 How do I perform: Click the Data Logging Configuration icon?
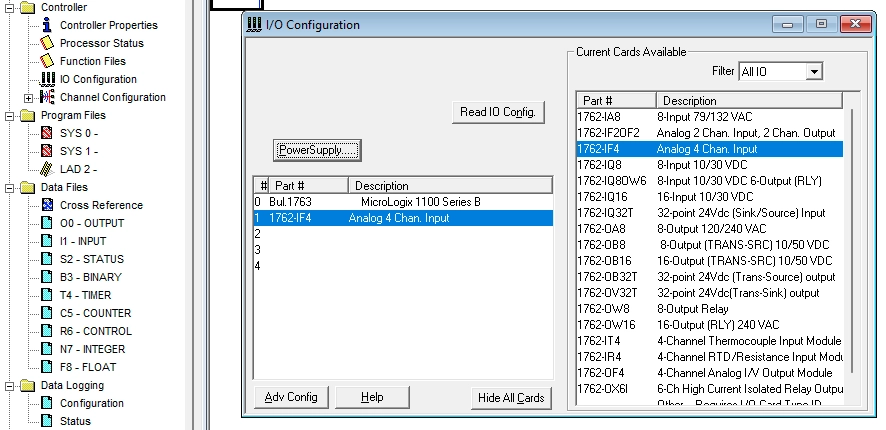[47, 403]
